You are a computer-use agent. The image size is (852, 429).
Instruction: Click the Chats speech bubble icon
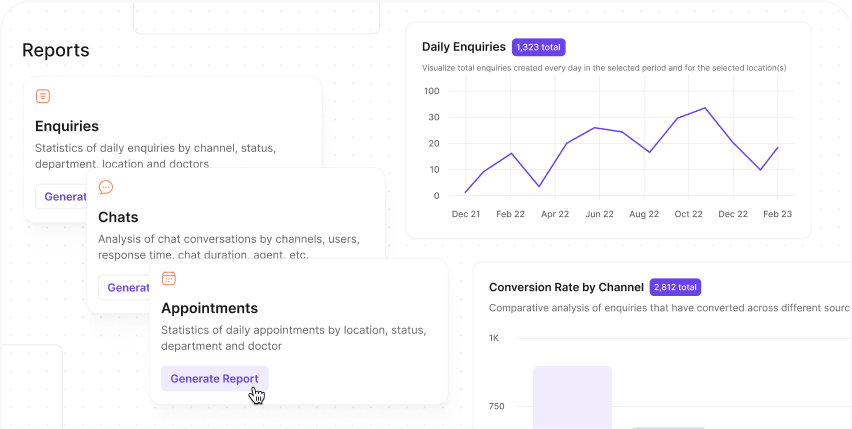point(106,187)
